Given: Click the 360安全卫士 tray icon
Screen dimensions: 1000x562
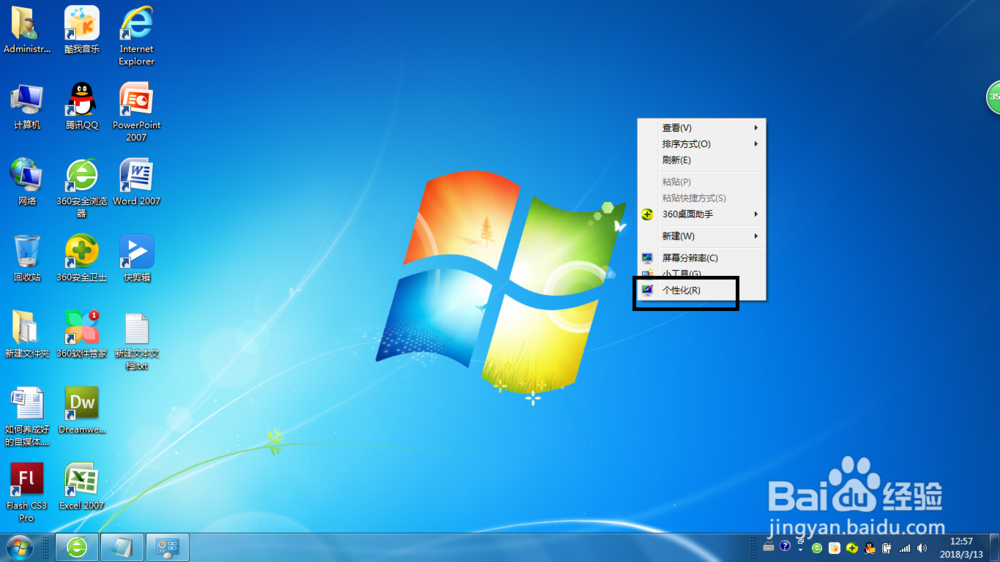Looking at the screenshot, I should point(852,548).
